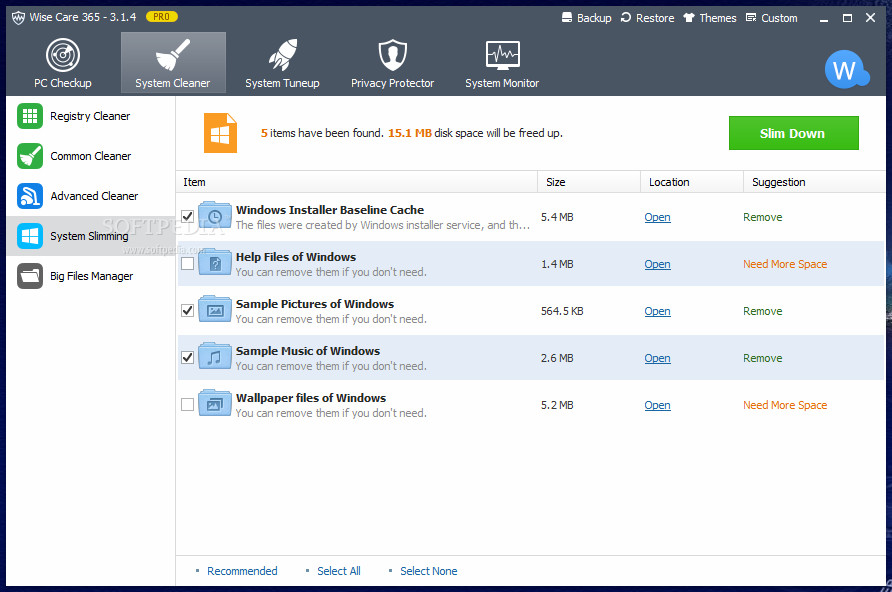This screenshot has height=592, width=892.
Task: Open Big Files Manager
Action: click(91, 276)
